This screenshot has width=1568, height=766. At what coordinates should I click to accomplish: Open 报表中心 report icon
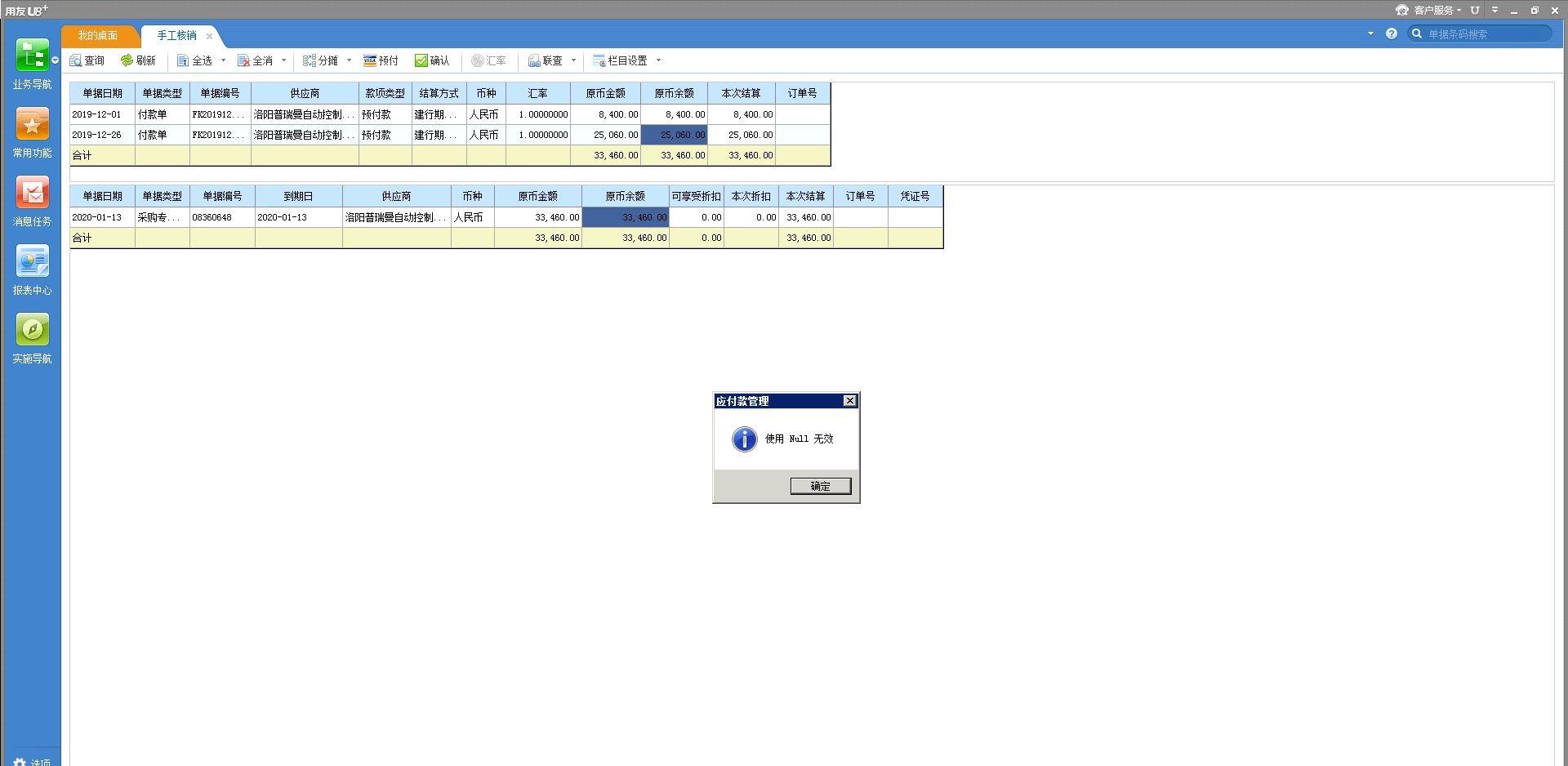(32, 261)
